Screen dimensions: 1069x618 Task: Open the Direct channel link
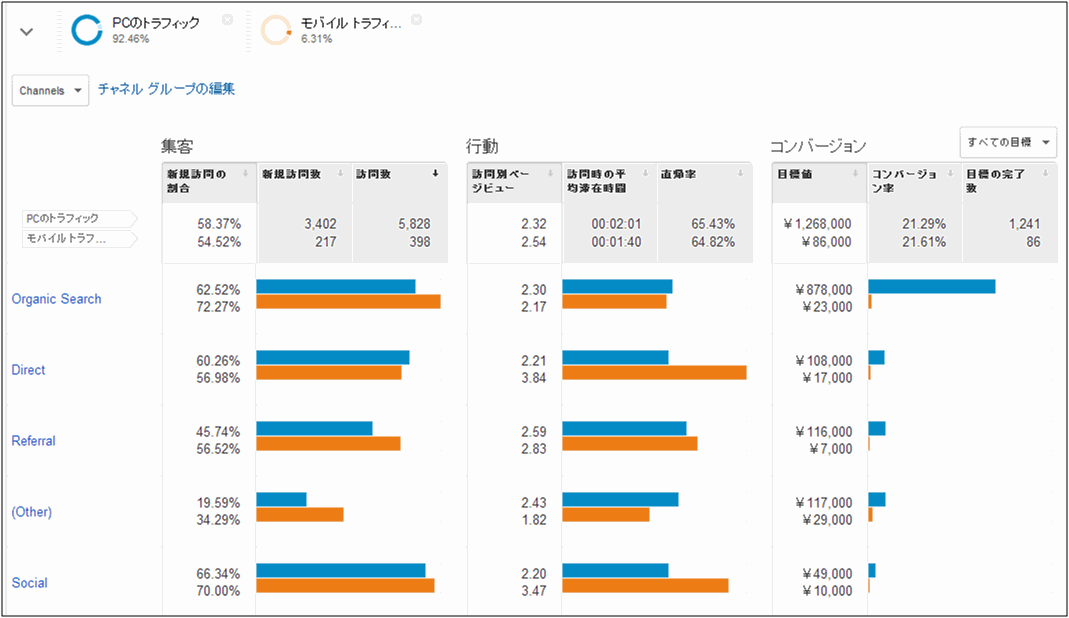(28, 370)
